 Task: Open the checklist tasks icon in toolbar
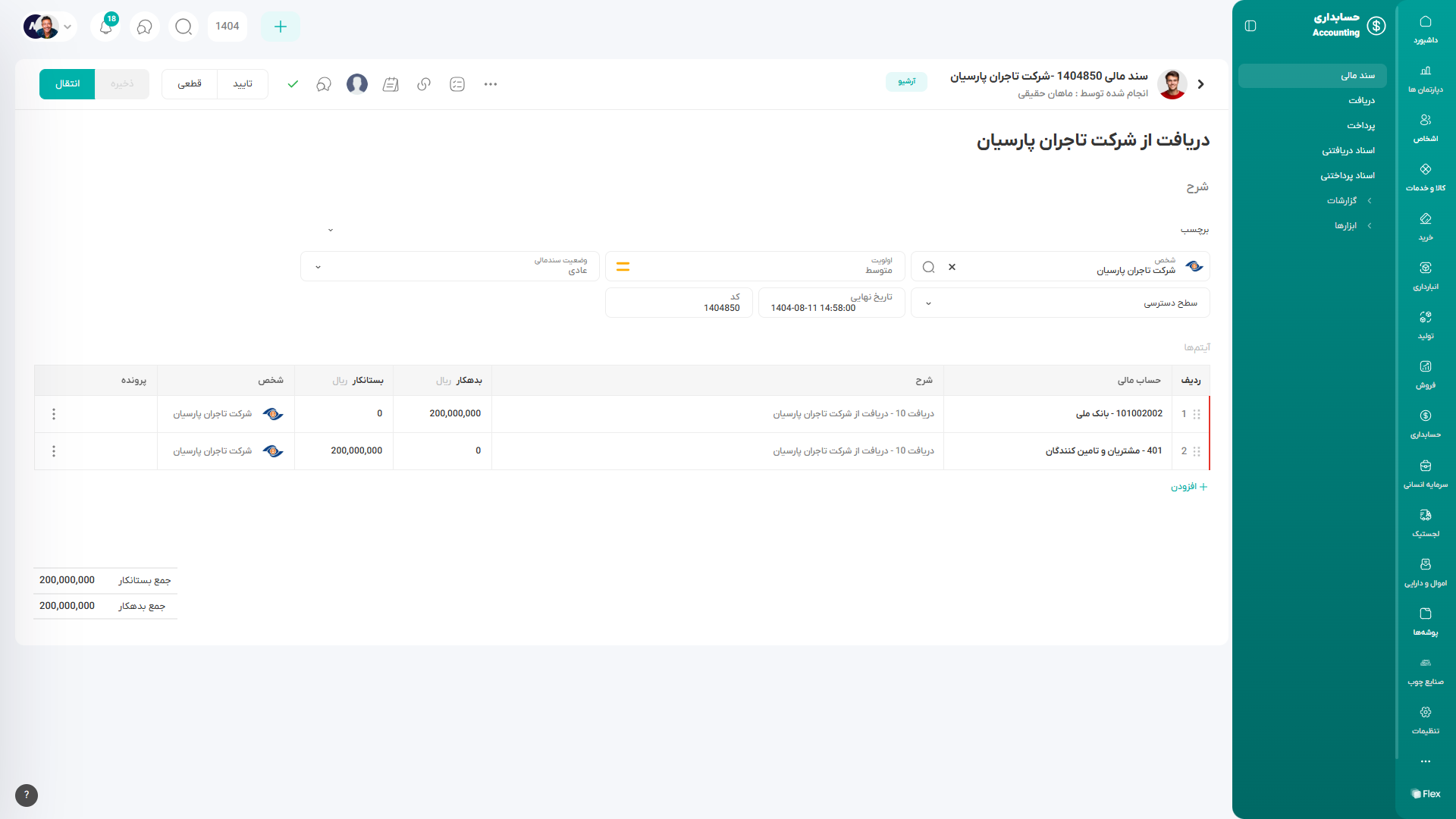pos(457,84)
